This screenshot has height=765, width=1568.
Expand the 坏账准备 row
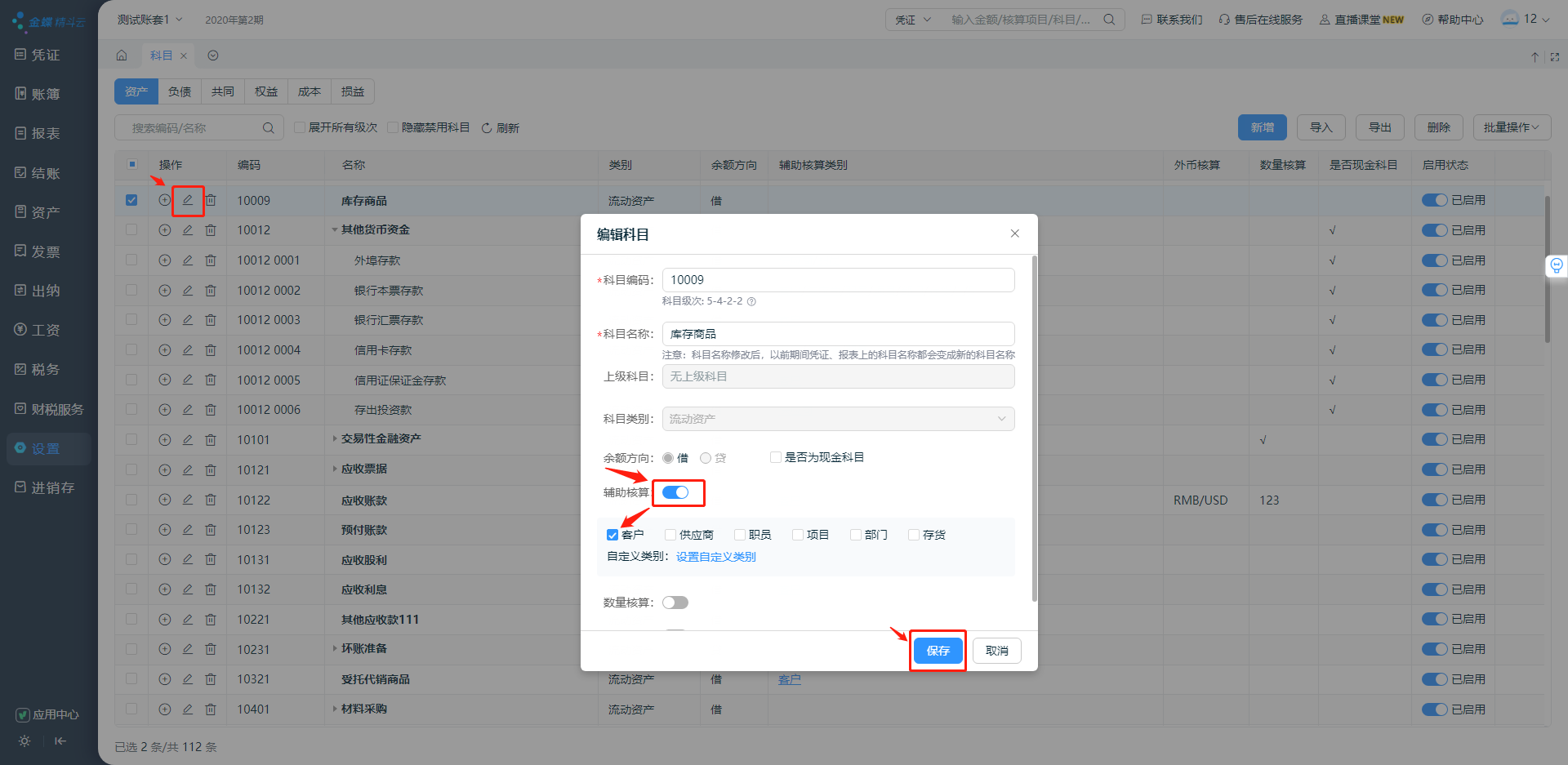pyautogui.click(x=335, y=649)
